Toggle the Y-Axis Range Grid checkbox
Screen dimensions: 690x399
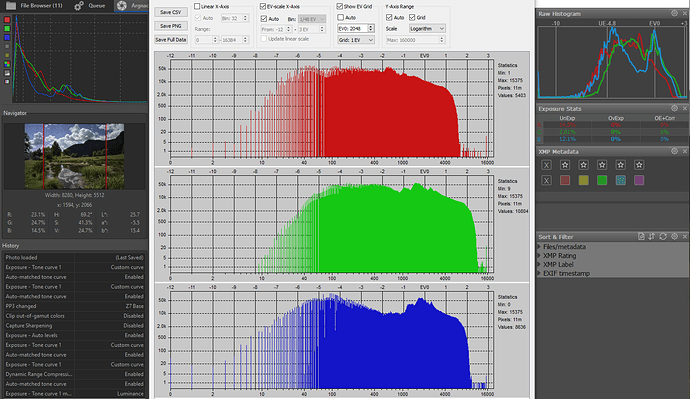tap(412, 18)
